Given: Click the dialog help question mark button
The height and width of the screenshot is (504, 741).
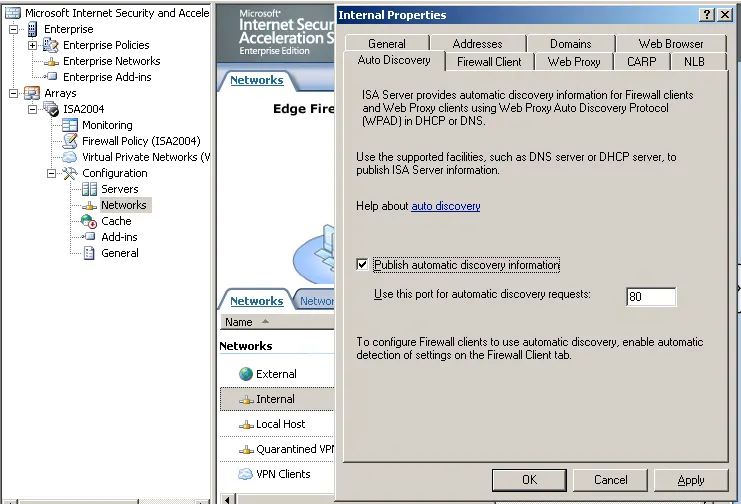Looking at the screenshot, I should (707, 15).
